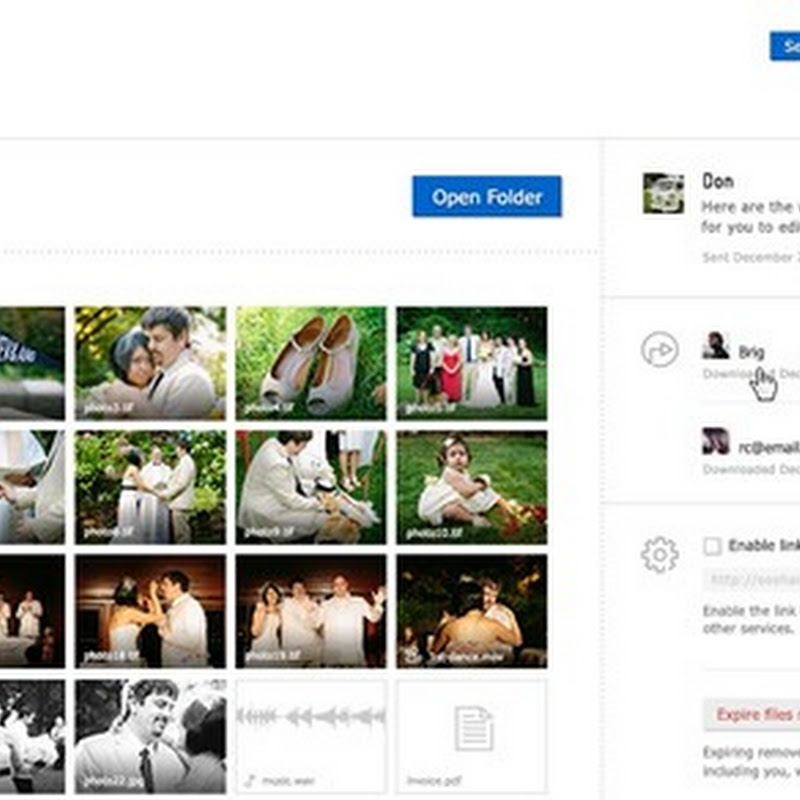The image size is (800, 800).
Task: Click the sender name "Don"
Action: tap(718, 181)
